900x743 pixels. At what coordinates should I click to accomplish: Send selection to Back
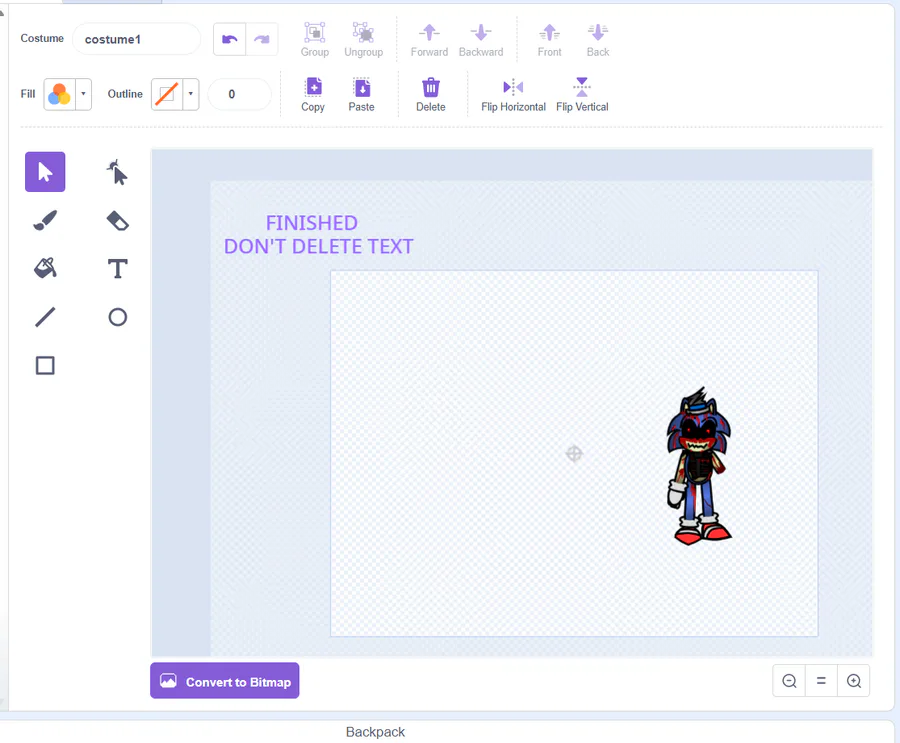pos(598,40)
